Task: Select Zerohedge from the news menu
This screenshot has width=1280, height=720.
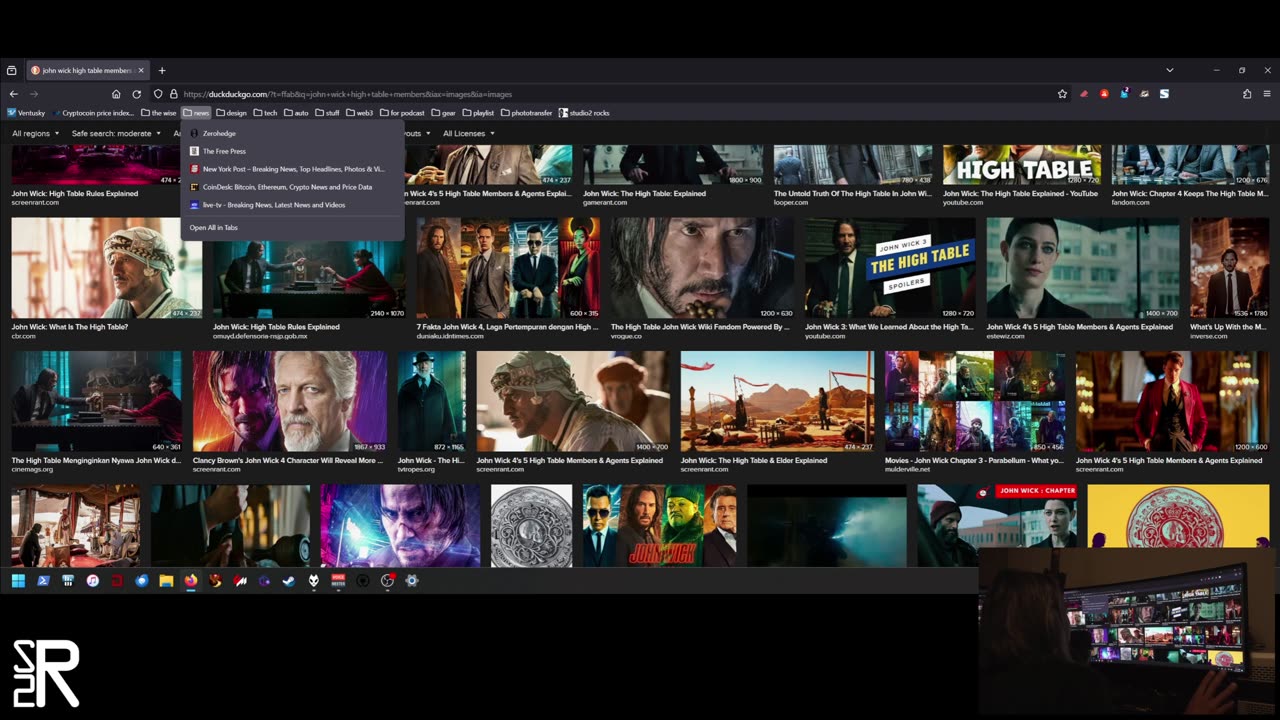Action: pos(292,133)
